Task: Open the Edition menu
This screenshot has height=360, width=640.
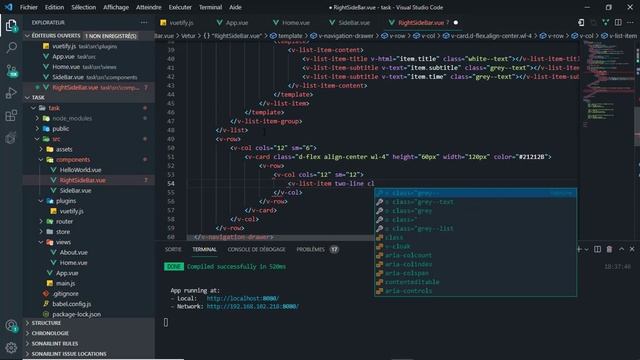Action: tap(54, 7)
